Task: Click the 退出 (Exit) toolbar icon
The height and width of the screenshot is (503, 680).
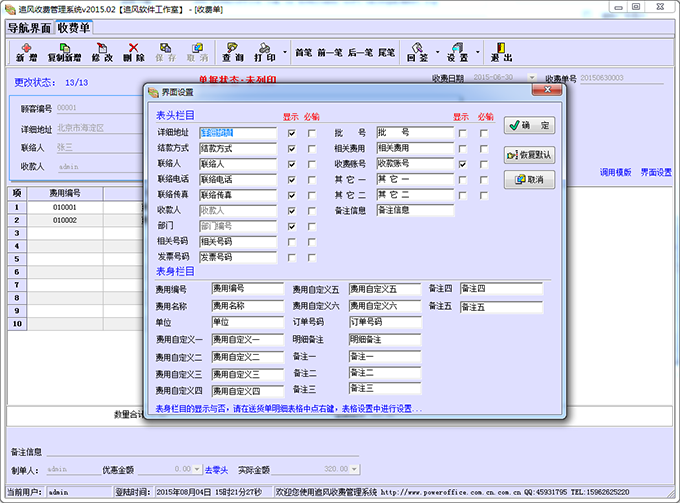Action: click(502, 51)
